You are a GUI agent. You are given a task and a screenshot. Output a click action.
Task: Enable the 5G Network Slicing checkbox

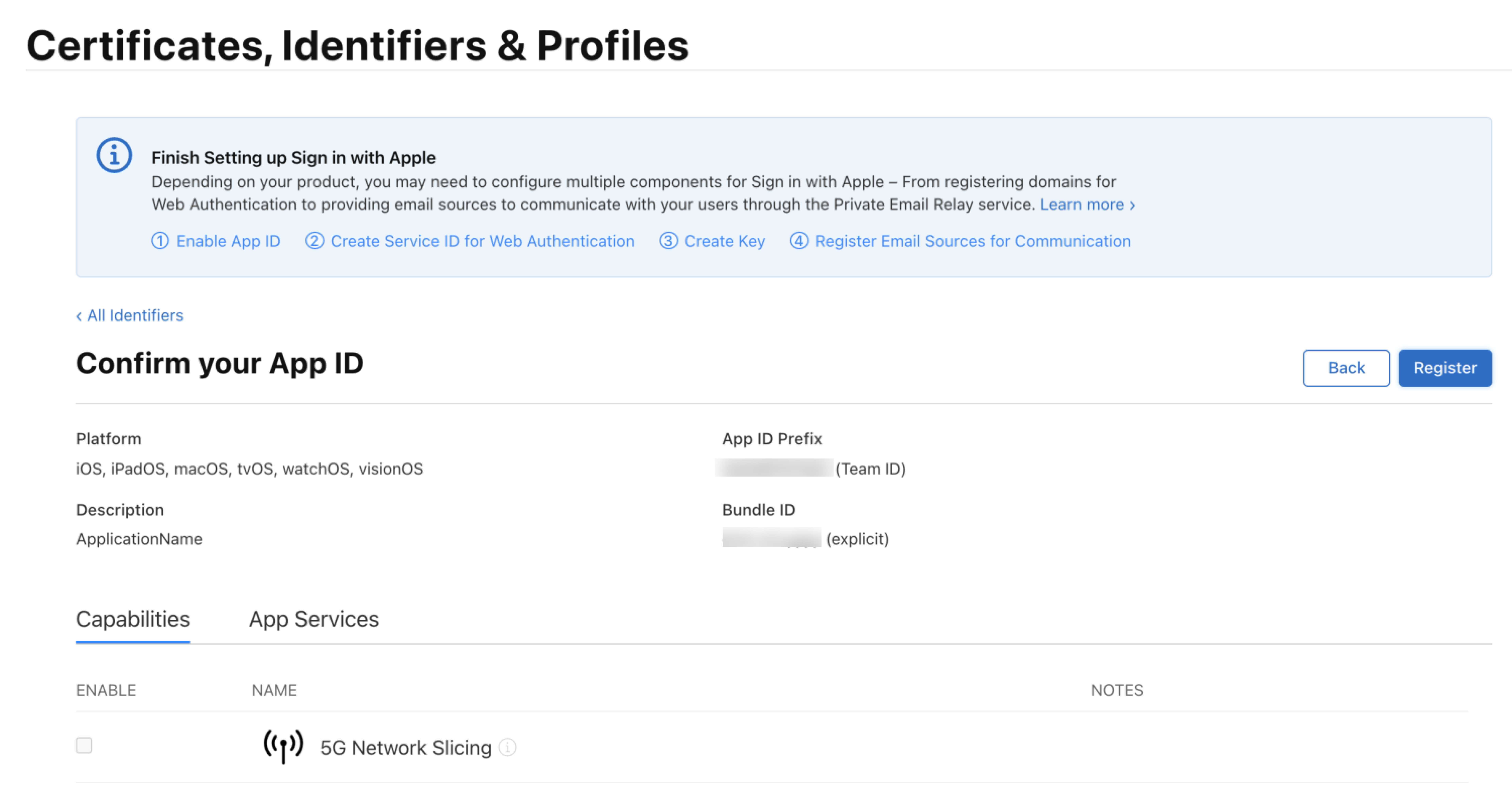click(x=84, y=745)
